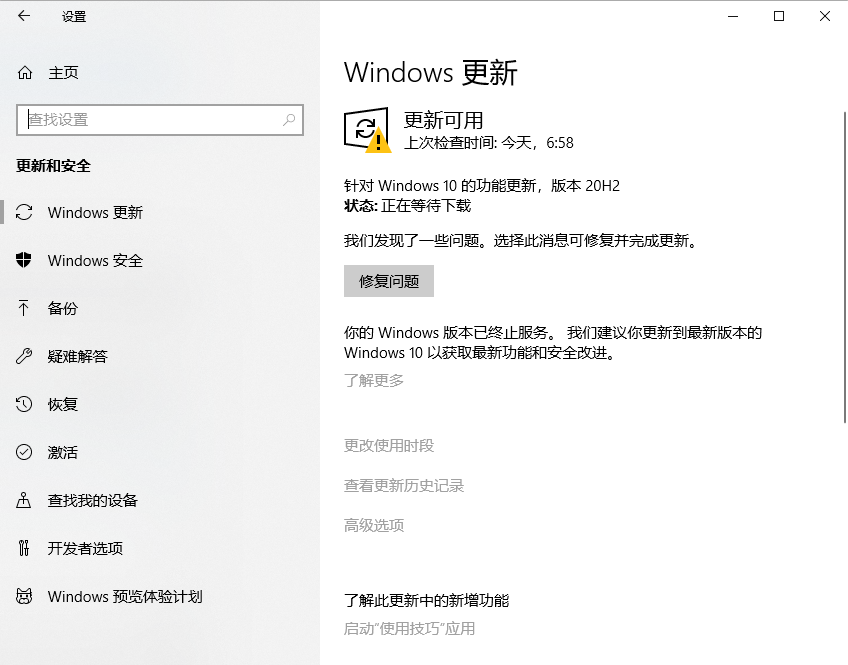Click the 修复问题 button
848x665 pixels.
point(389,281)
